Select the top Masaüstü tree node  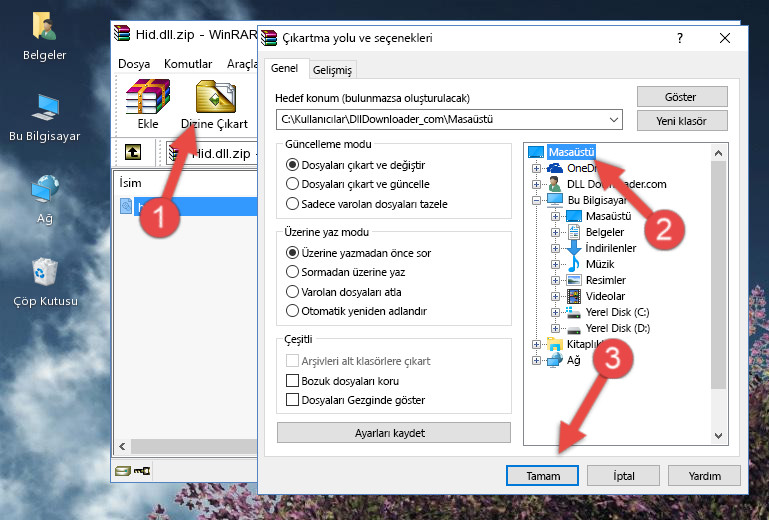[x=571, y=152]
